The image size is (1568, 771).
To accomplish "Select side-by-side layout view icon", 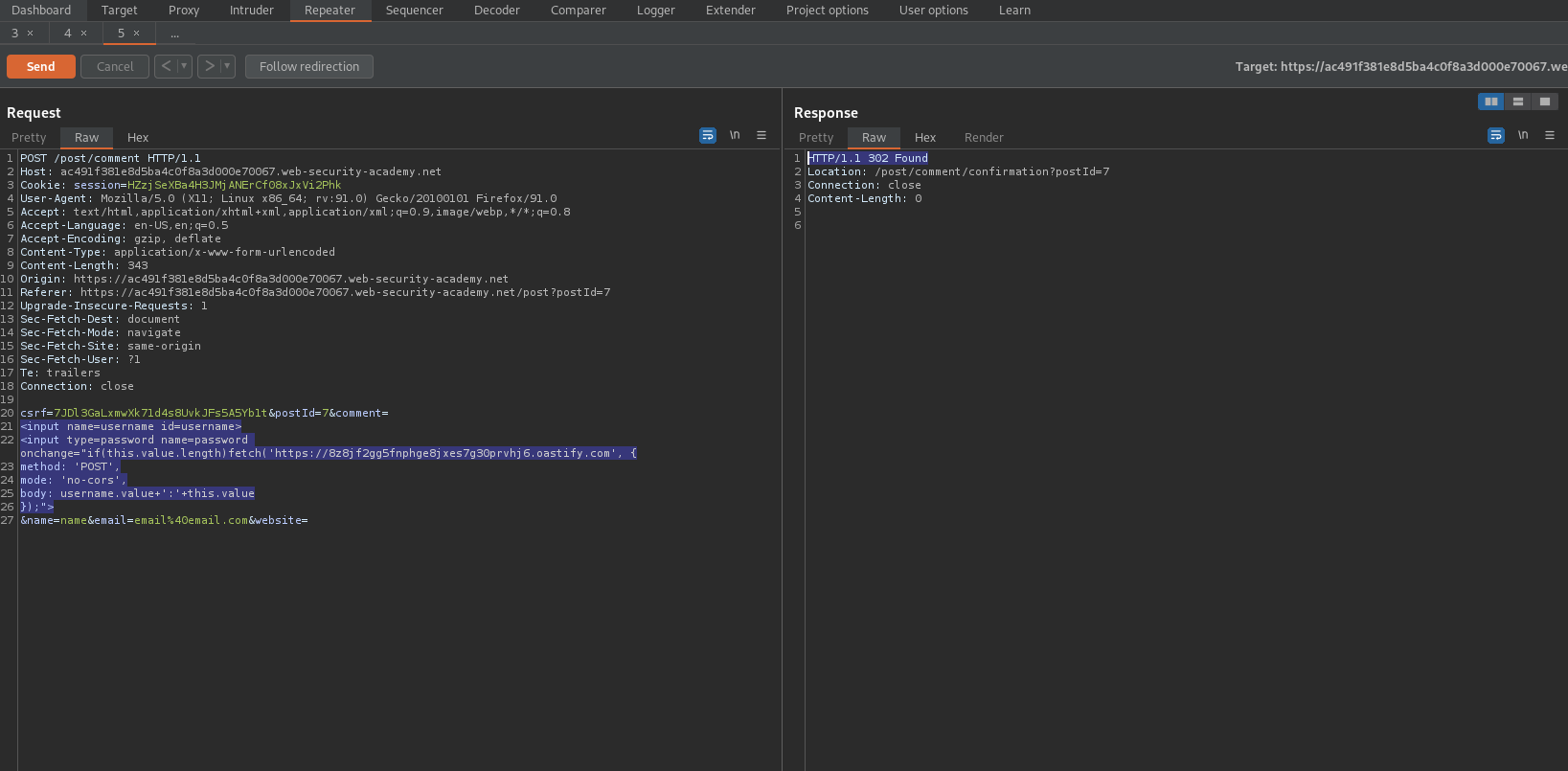I will click(1491, 102).
